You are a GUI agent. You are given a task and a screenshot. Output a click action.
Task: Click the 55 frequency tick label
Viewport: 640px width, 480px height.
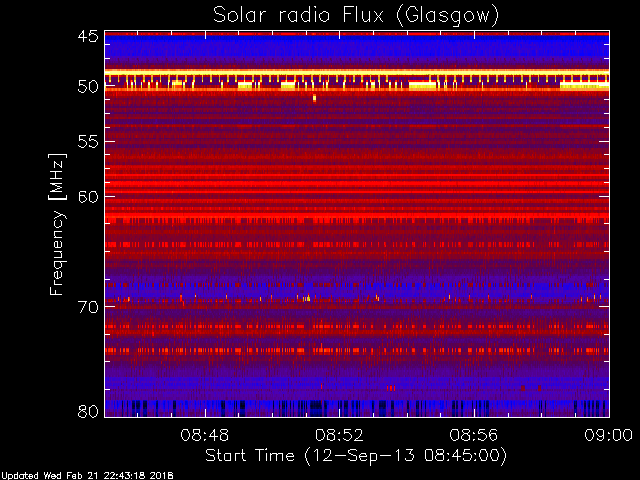(x=88, y=142)
